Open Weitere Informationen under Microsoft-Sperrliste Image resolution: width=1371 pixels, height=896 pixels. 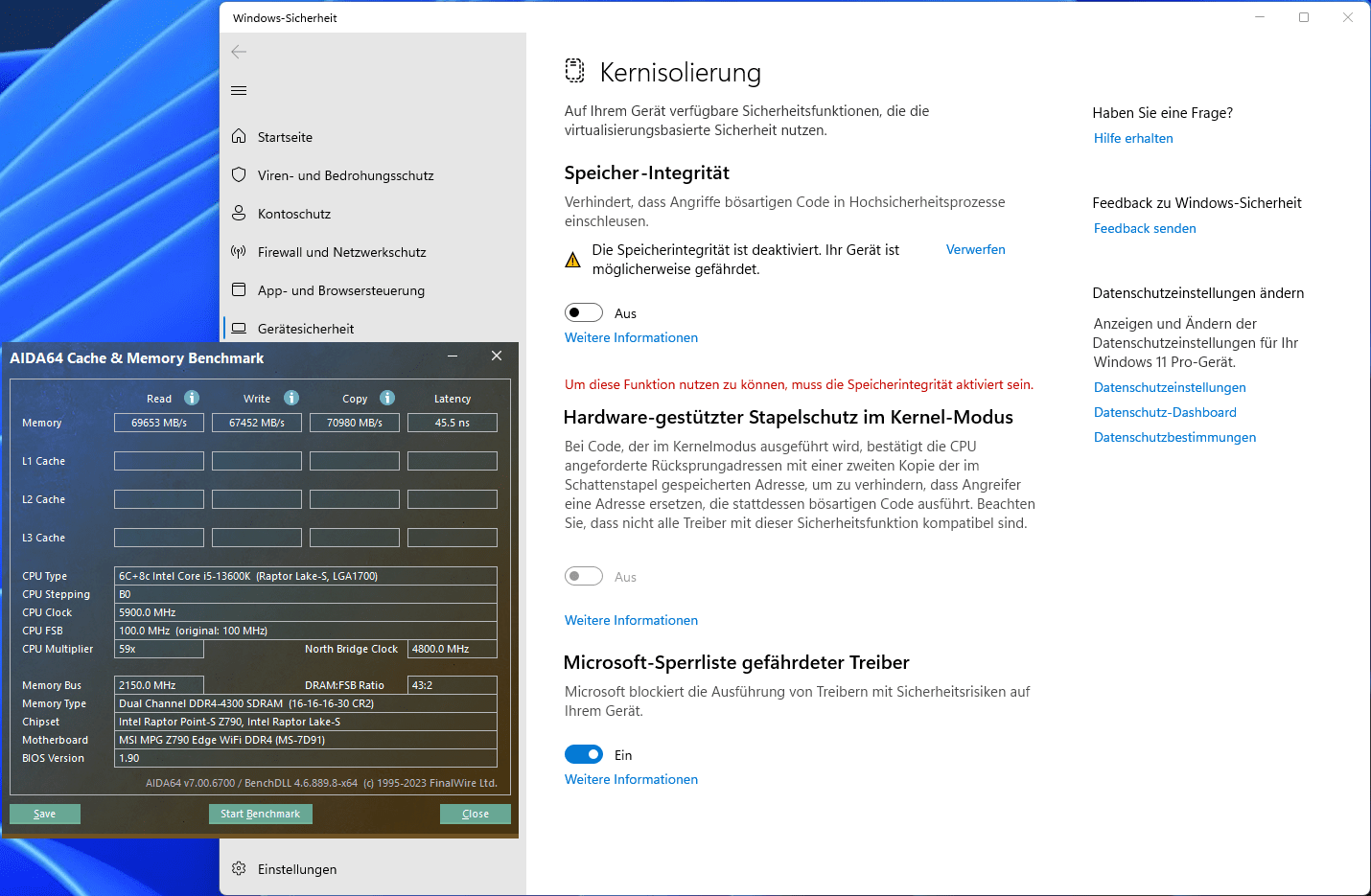[x=631, y=779]
